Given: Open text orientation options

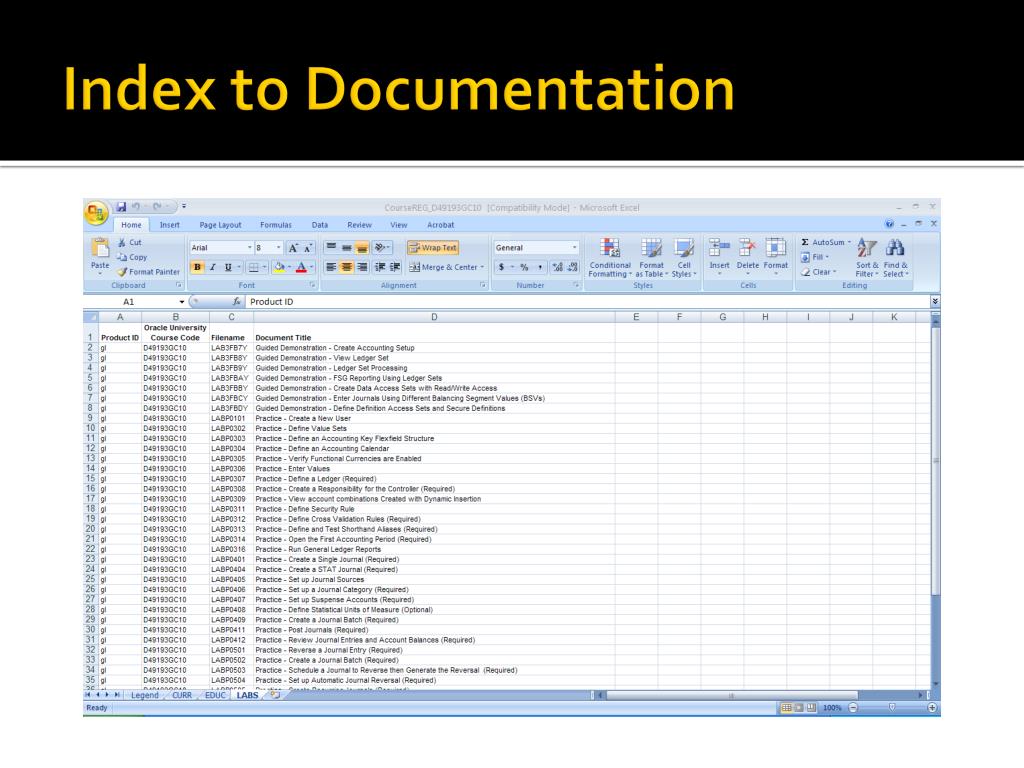Looking at the screenshot, I should coord(382,248).
